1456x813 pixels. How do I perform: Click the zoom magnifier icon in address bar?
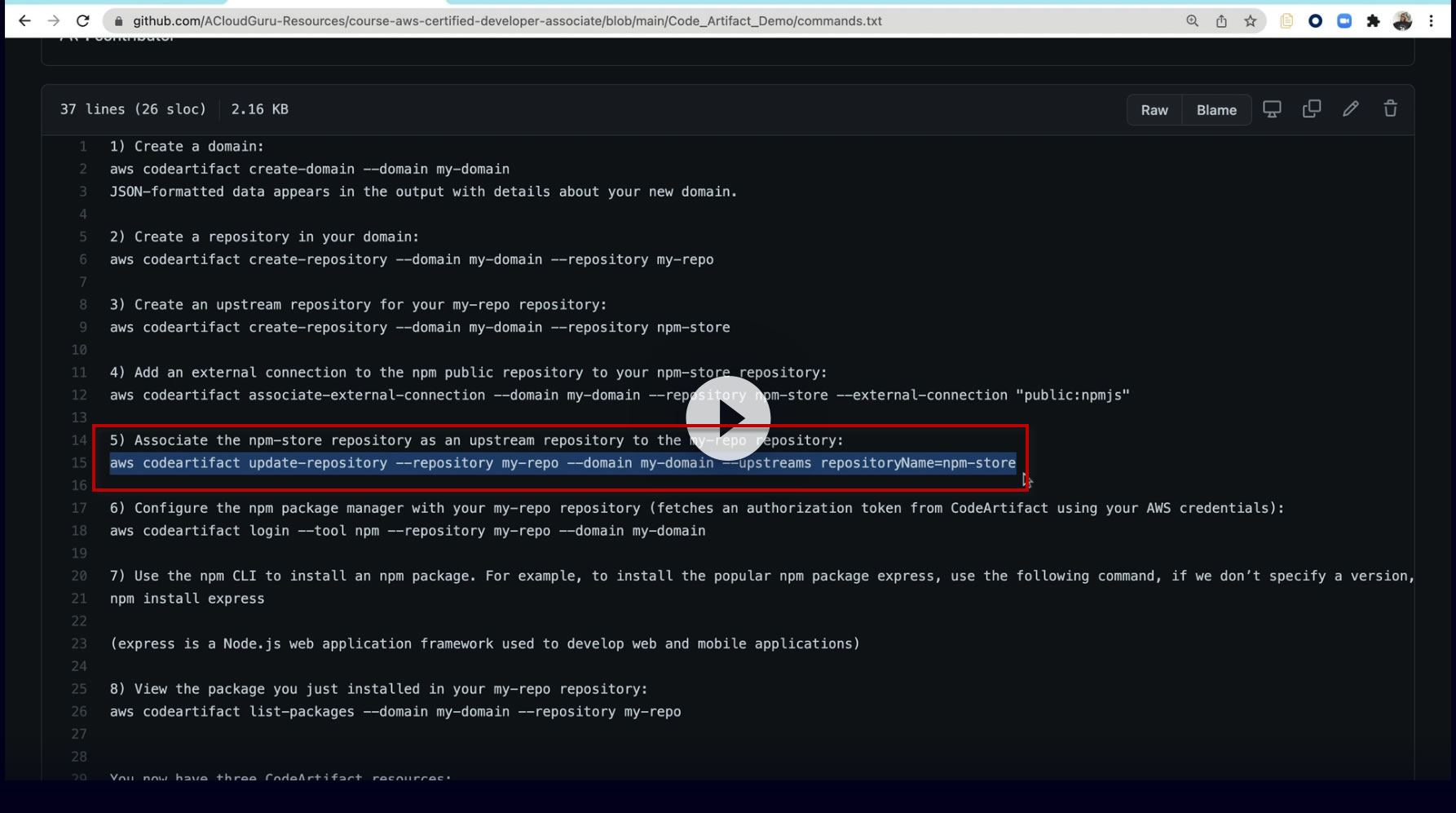click(x=1193, y=21)
